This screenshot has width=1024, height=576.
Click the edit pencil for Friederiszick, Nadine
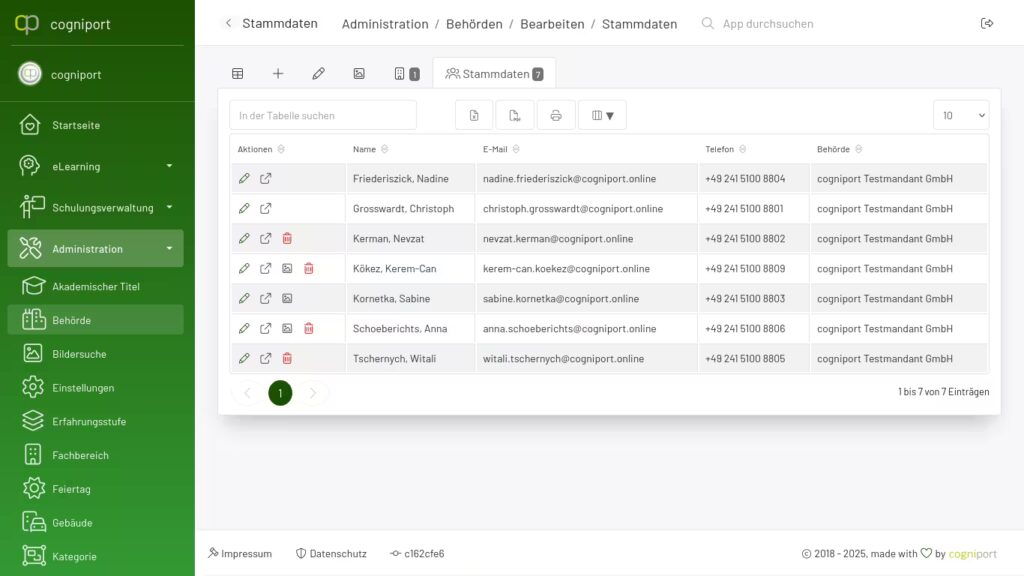click(x=244, y=179)
